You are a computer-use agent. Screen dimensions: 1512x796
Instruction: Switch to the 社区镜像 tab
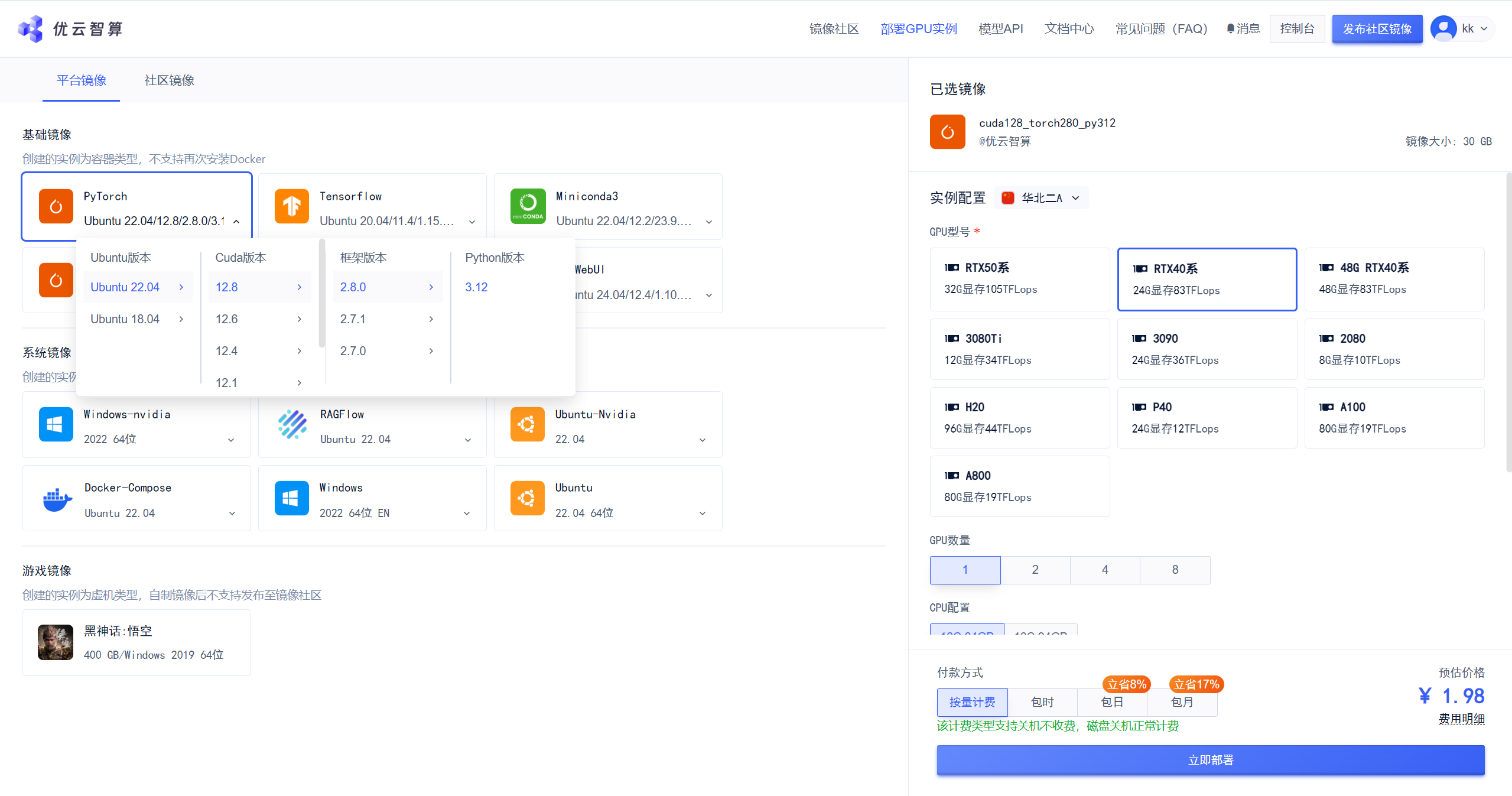pyautogui.click(x=169, y=80)
